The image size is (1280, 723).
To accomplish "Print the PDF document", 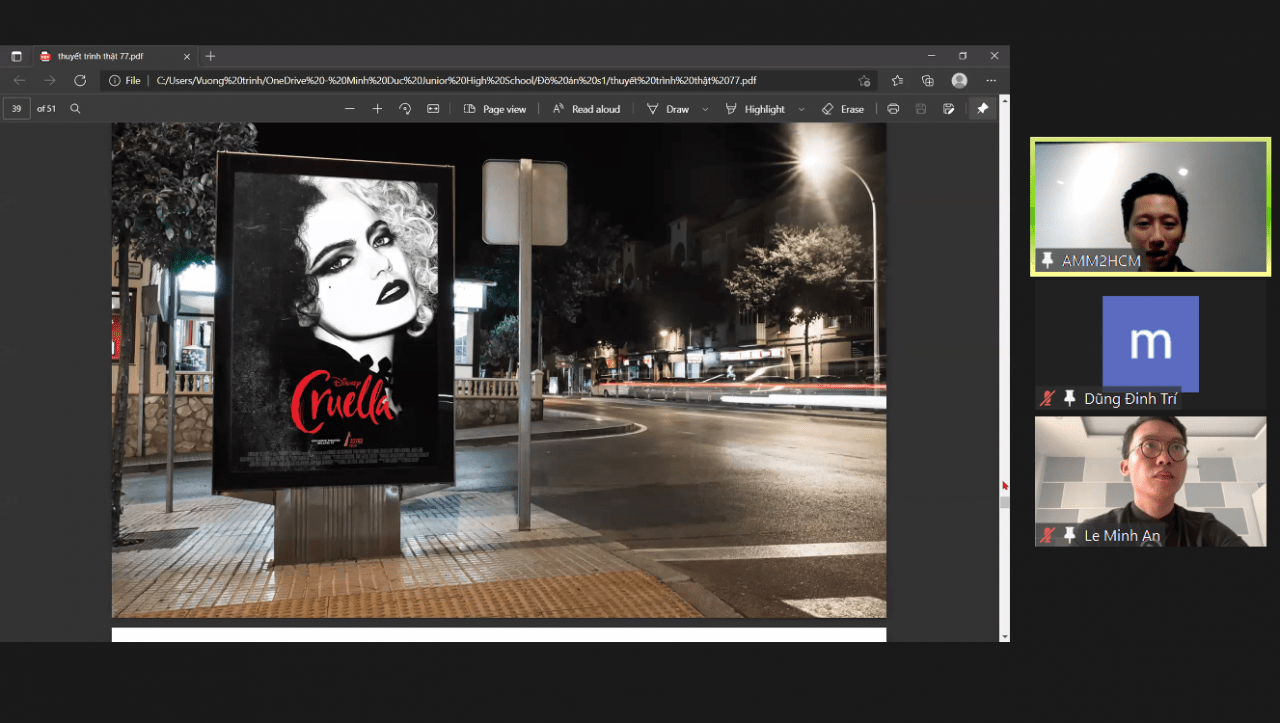I will [893, 109].
